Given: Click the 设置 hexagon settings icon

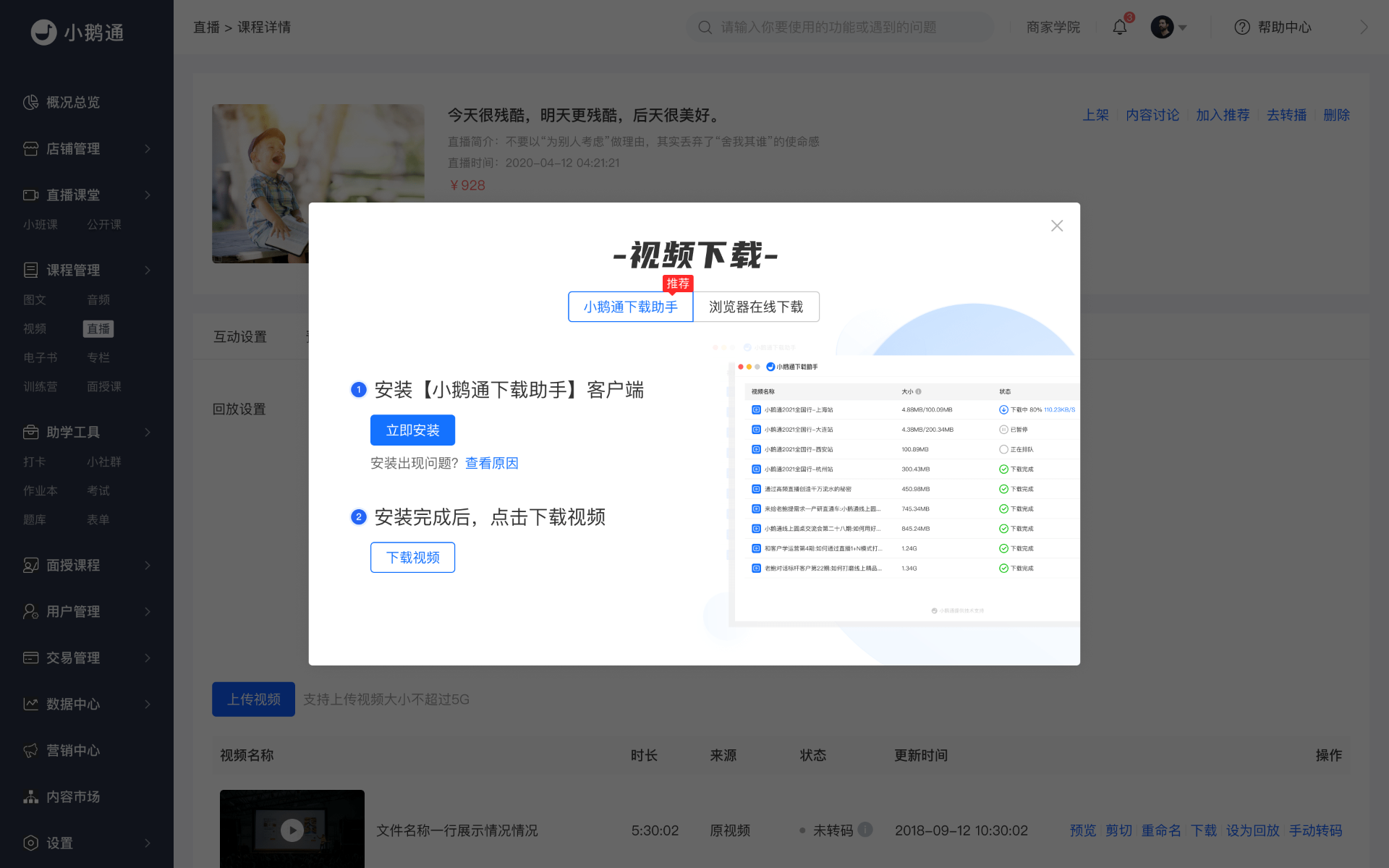Looking at the screenshot, I should pyautogui.click(x=30, y=843).
